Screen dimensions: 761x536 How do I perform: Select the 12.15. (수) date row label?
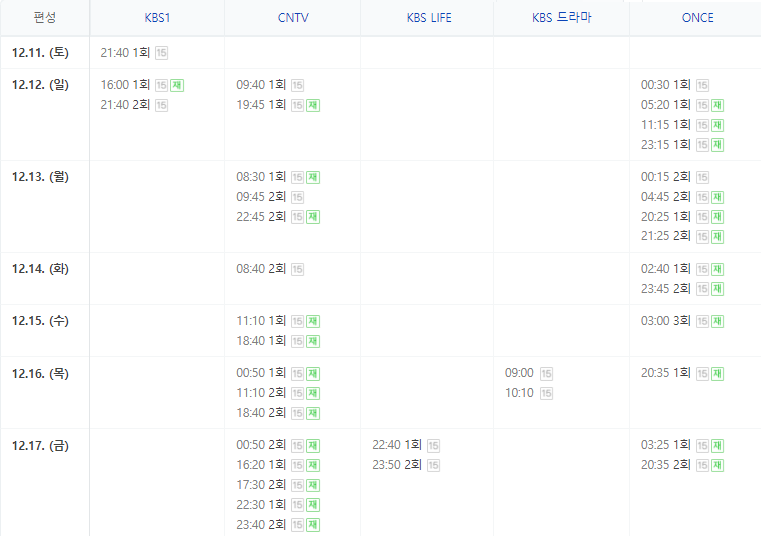tap(40, 321)
